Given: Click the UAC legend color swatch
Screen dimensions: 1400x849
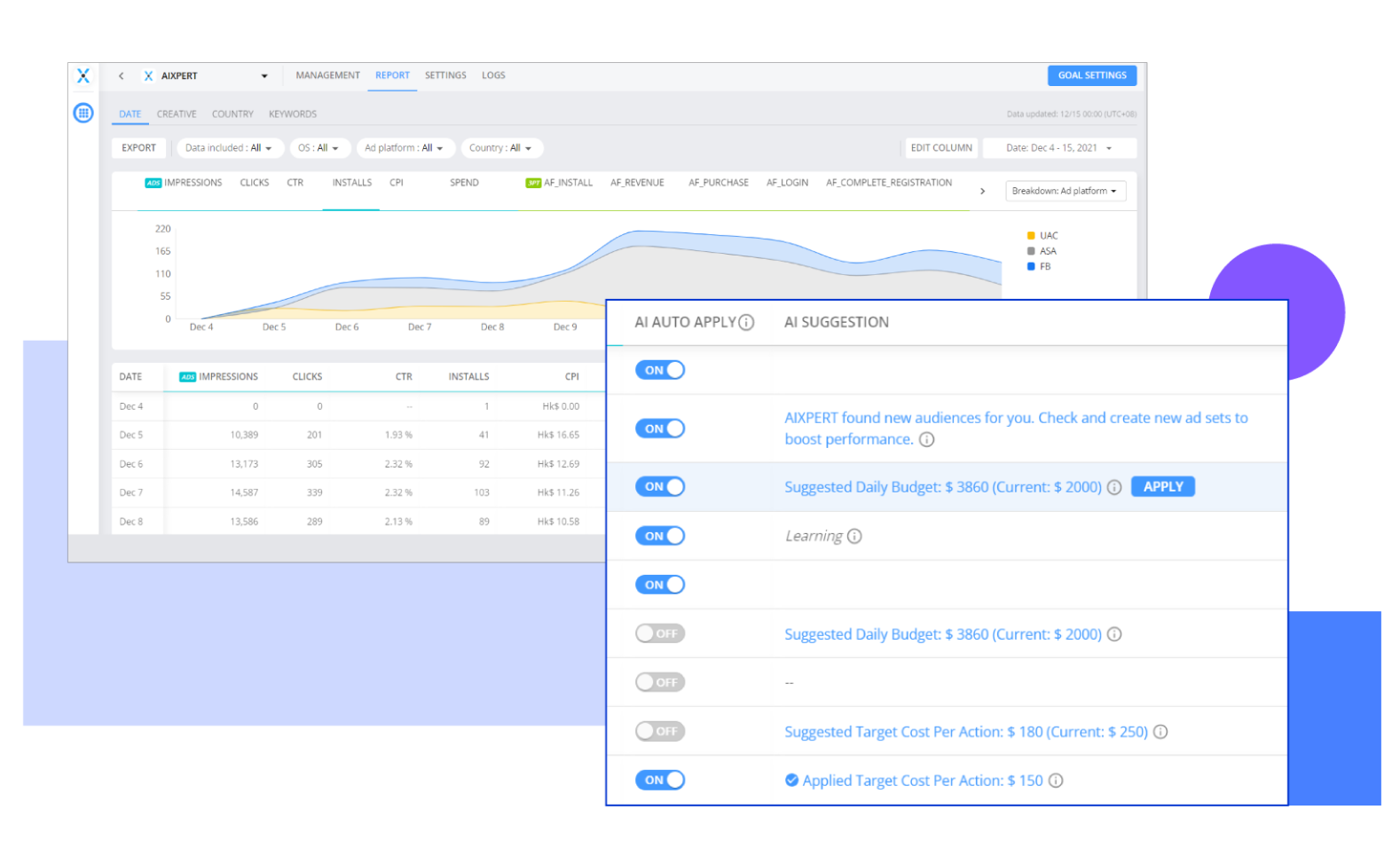Looking at the screenshot, I should (1031, 236).
